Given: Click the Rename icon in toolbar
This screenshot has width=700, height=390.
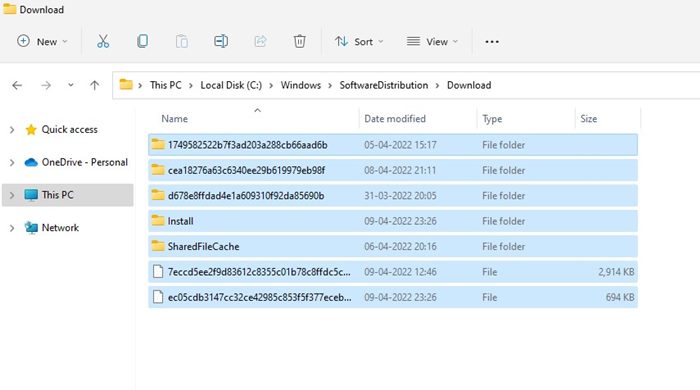Looking at the screenshot, I should (221, 41).
